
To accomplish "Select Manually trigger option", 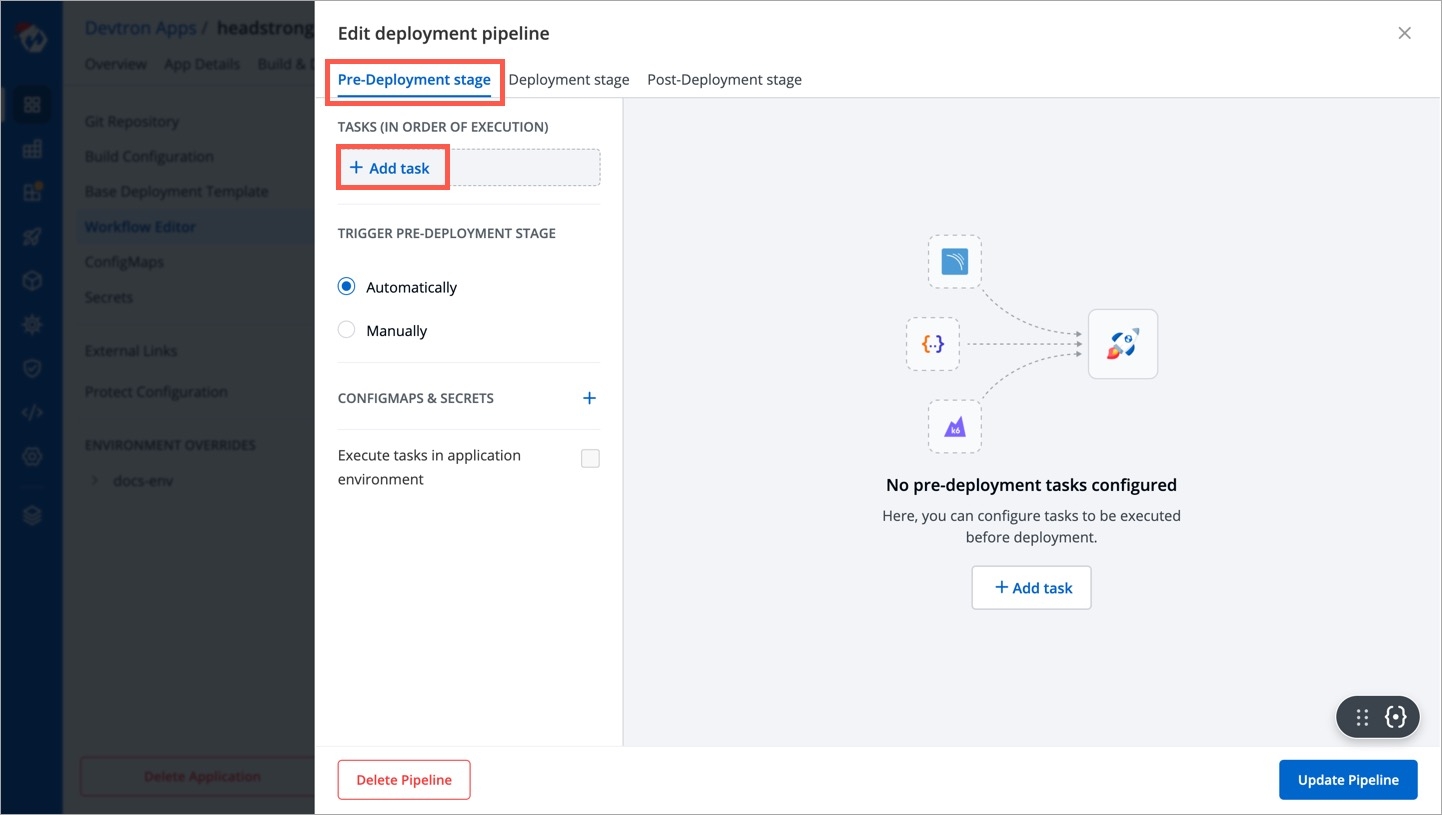I will [347, 330].
